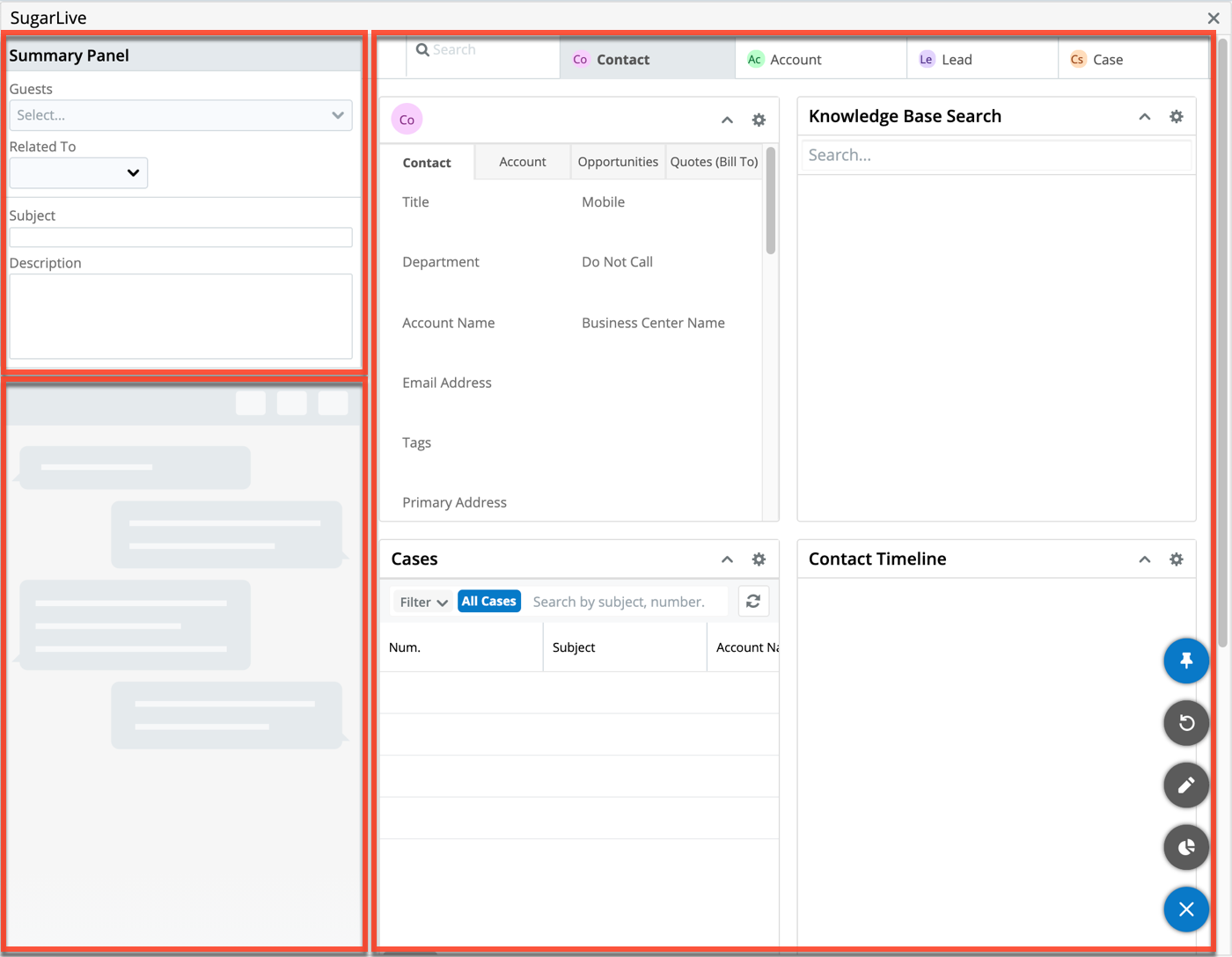Select the pencil edit floating icon
Image resolution: width=1232 pixels, height=957 pixels.
click(x=1185, y=785)
